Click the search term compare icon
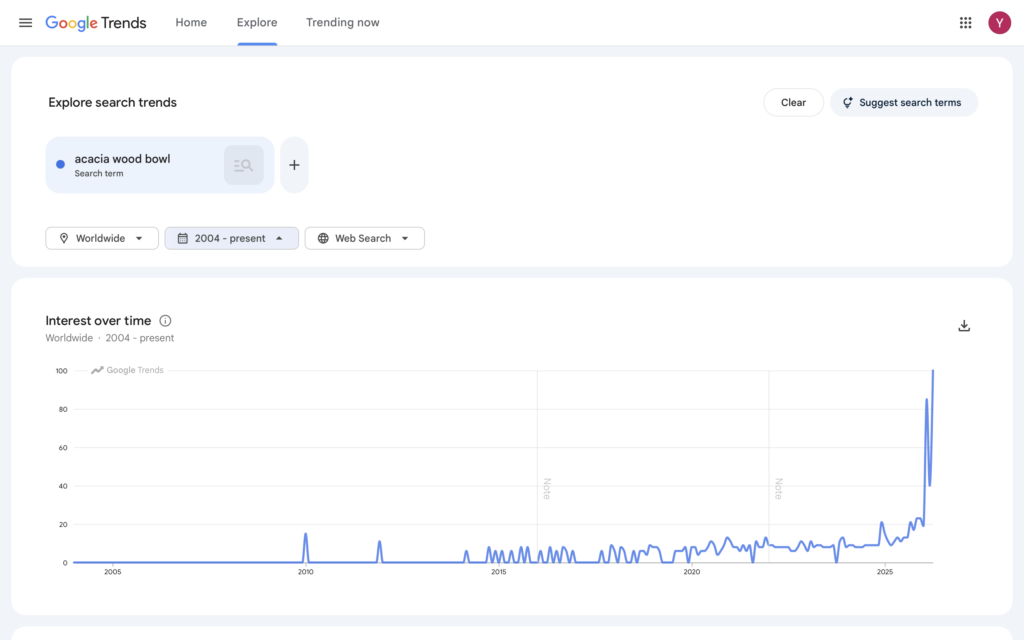 pyautogui.click(x=243, y=165)
